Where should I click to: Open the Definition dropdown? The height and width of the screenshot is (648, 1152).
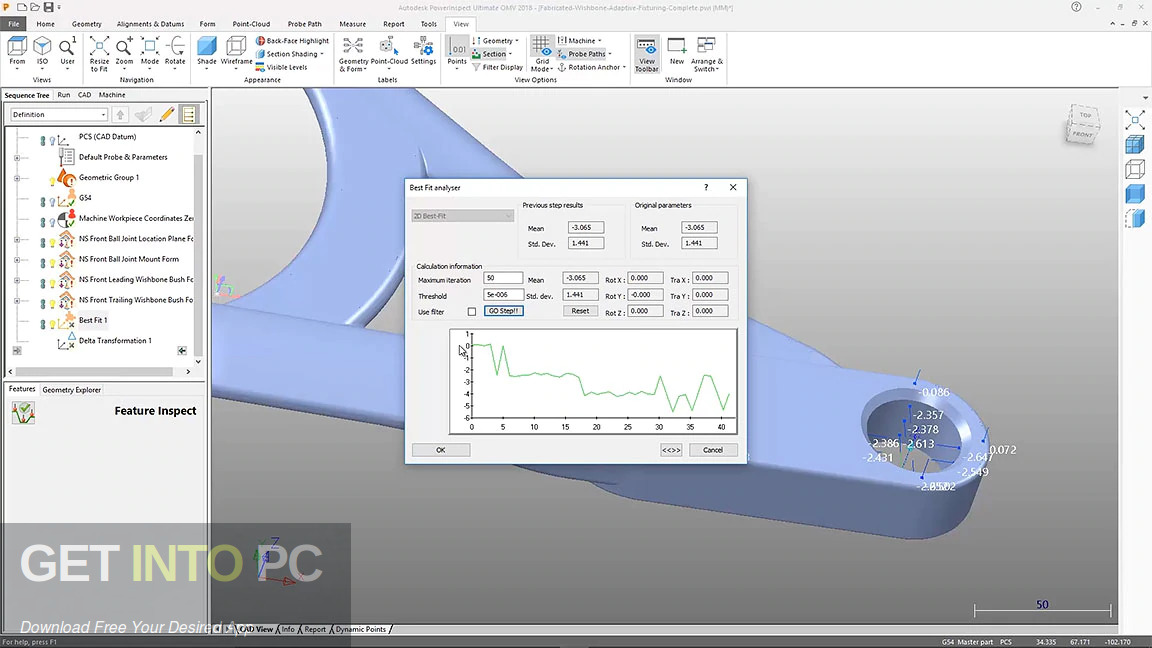pyautogui.click(x=59, y=115)
